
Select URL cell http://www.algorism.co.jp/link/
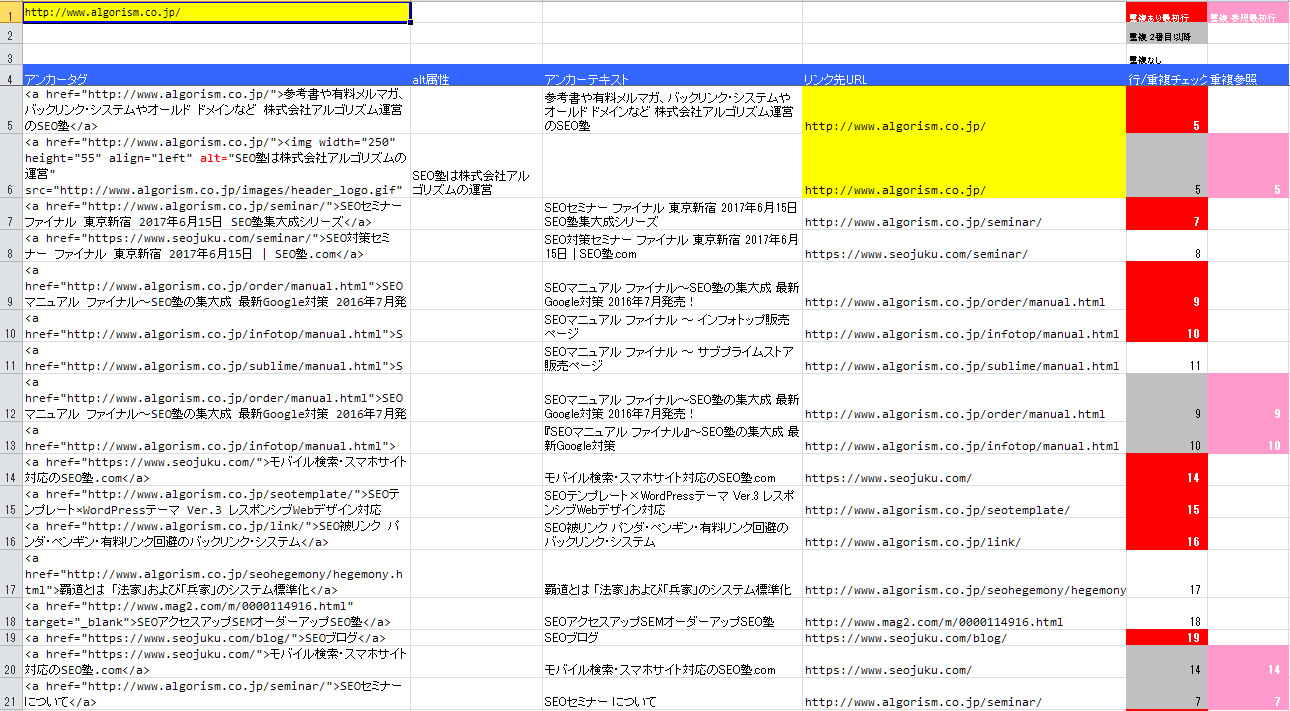(x=964, y=534)
